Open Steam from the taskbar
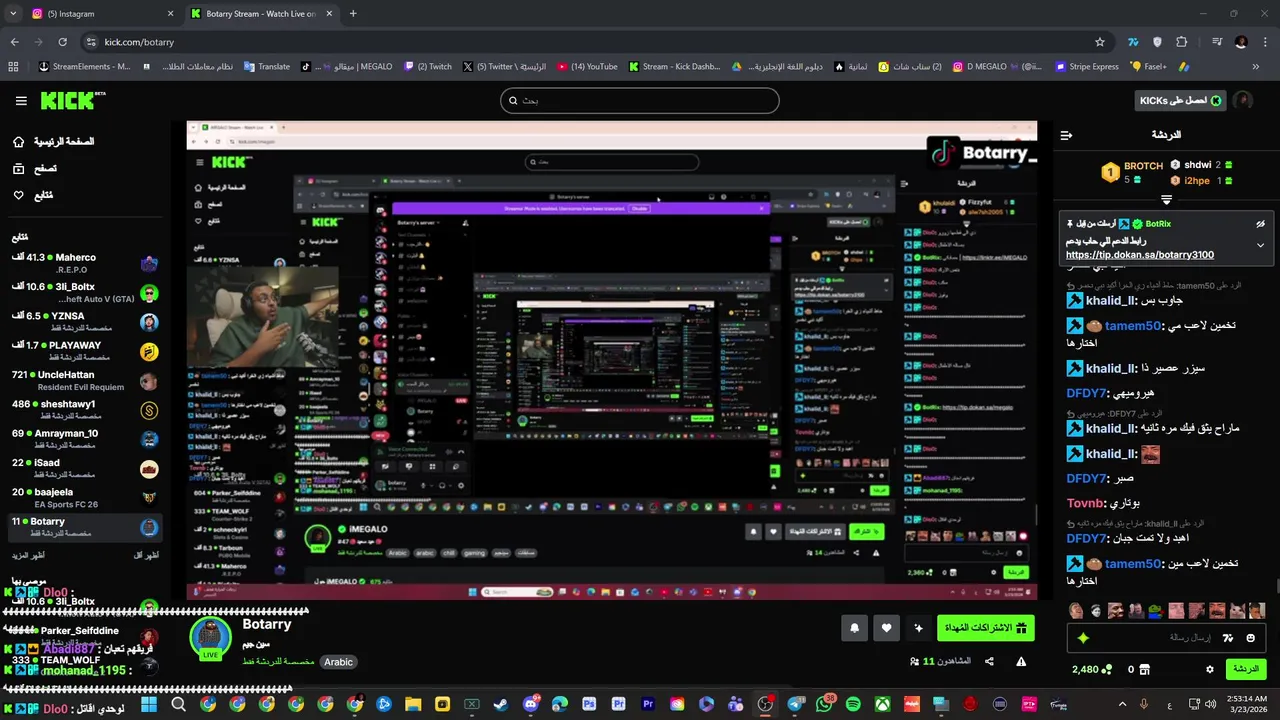 [501, 705]
